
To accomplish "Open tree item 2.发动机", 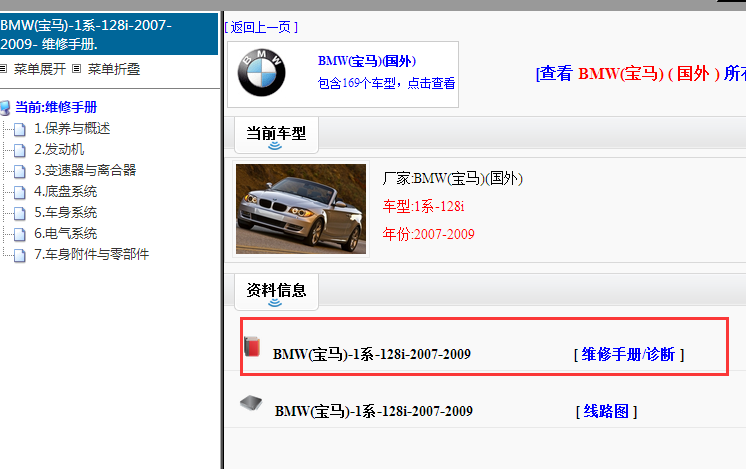I will 59,149.
